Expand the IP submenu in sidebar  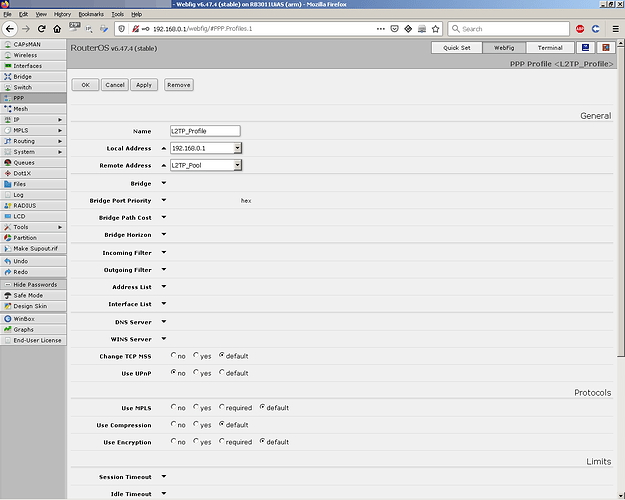pyautogui.click(x=33, y=120)
